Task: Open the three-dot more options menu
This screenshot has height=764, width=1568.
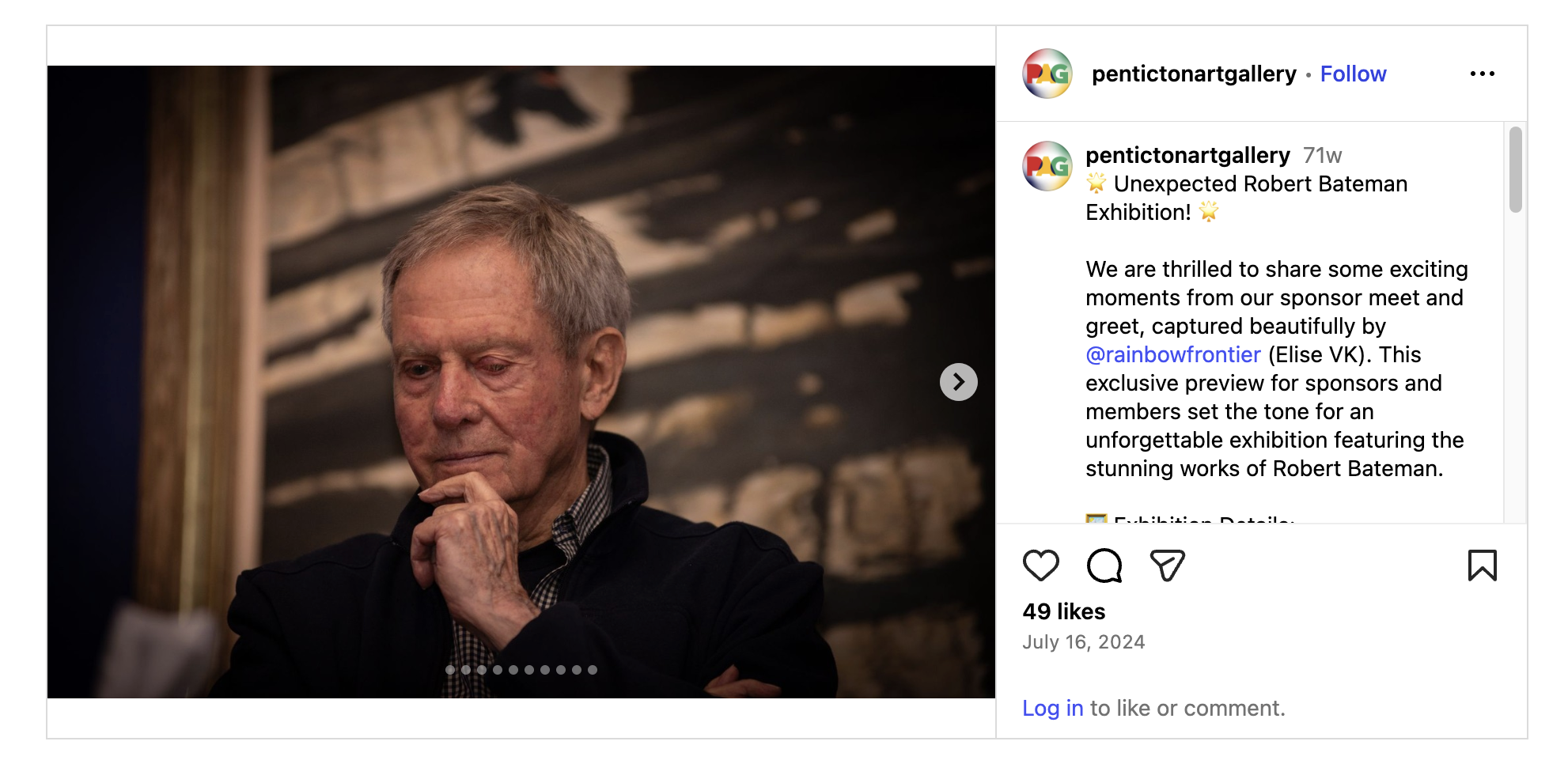Action: coord(1482,74)
